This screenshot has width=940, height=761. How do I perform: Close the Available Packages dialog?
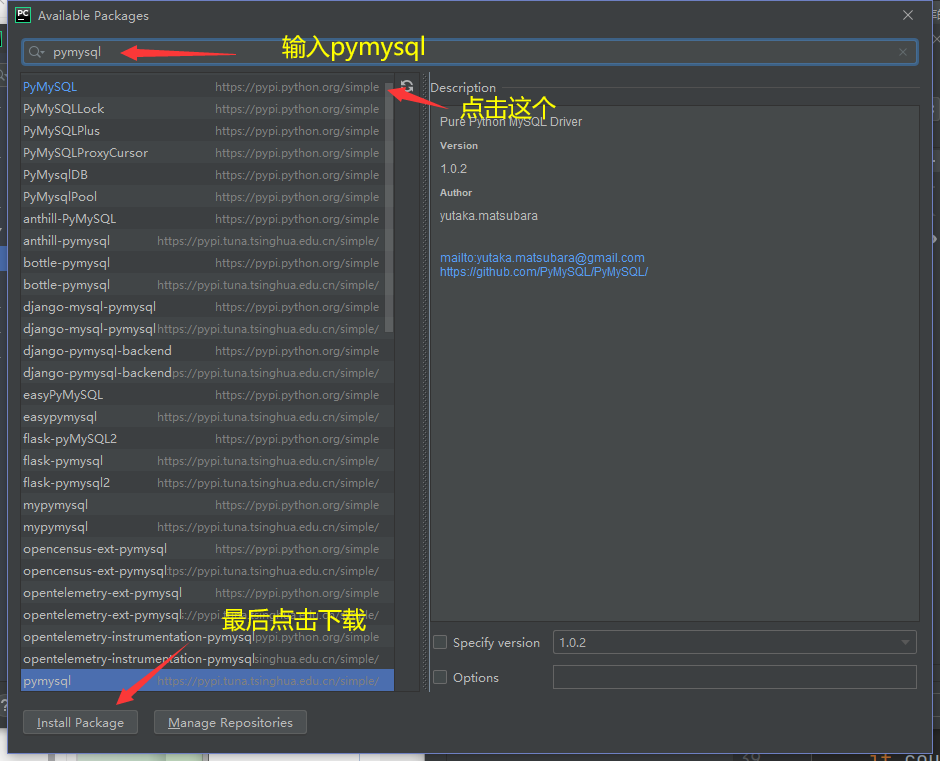pyautogui.click(x=908, y=15)
